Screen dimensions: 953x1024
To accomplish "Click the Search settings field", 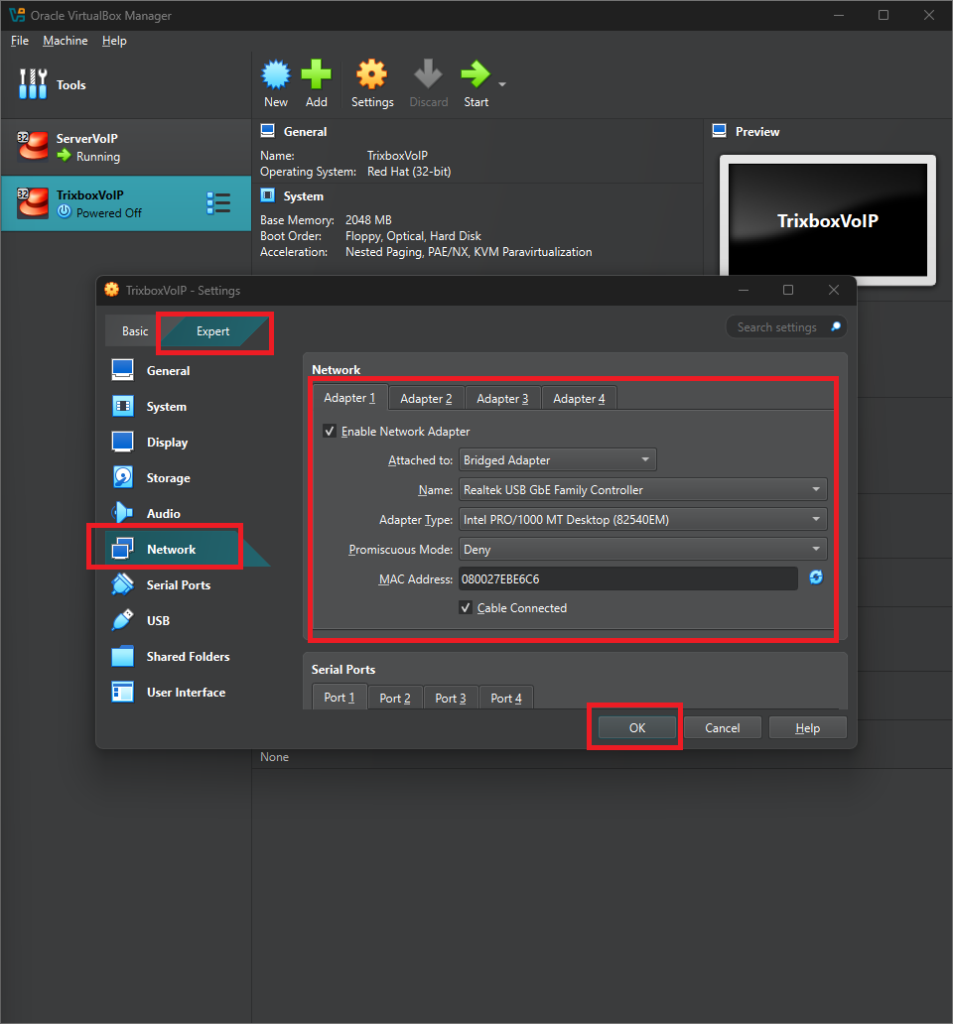I will (786, 327).
